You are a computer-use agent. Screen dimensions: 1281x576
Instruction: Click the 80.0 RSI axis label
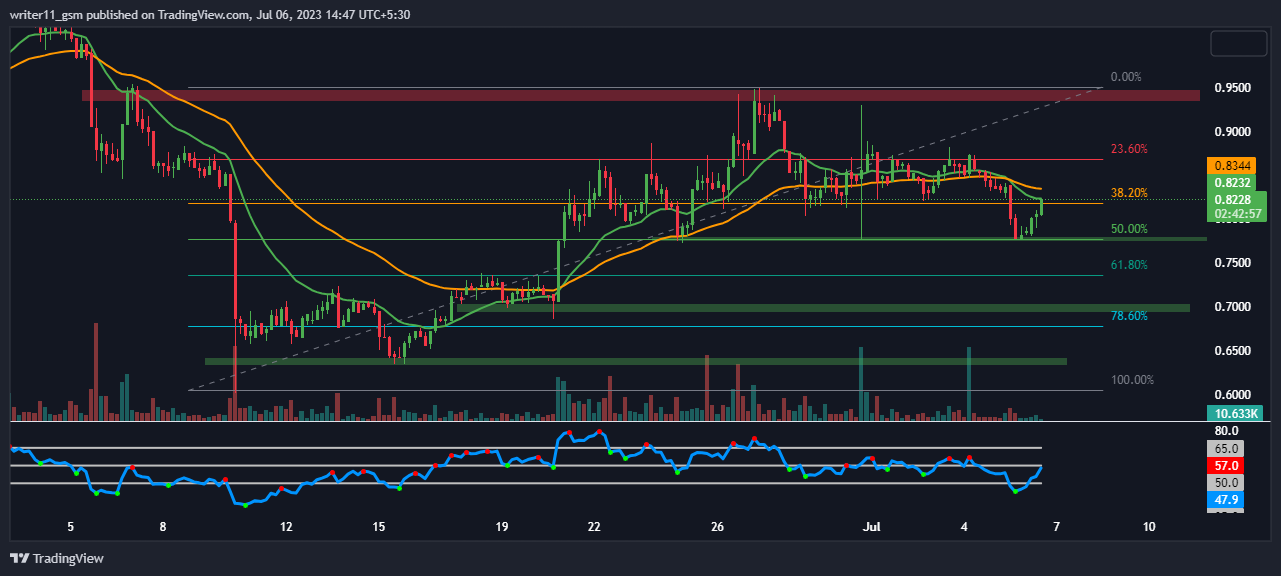click(1227, 430)
